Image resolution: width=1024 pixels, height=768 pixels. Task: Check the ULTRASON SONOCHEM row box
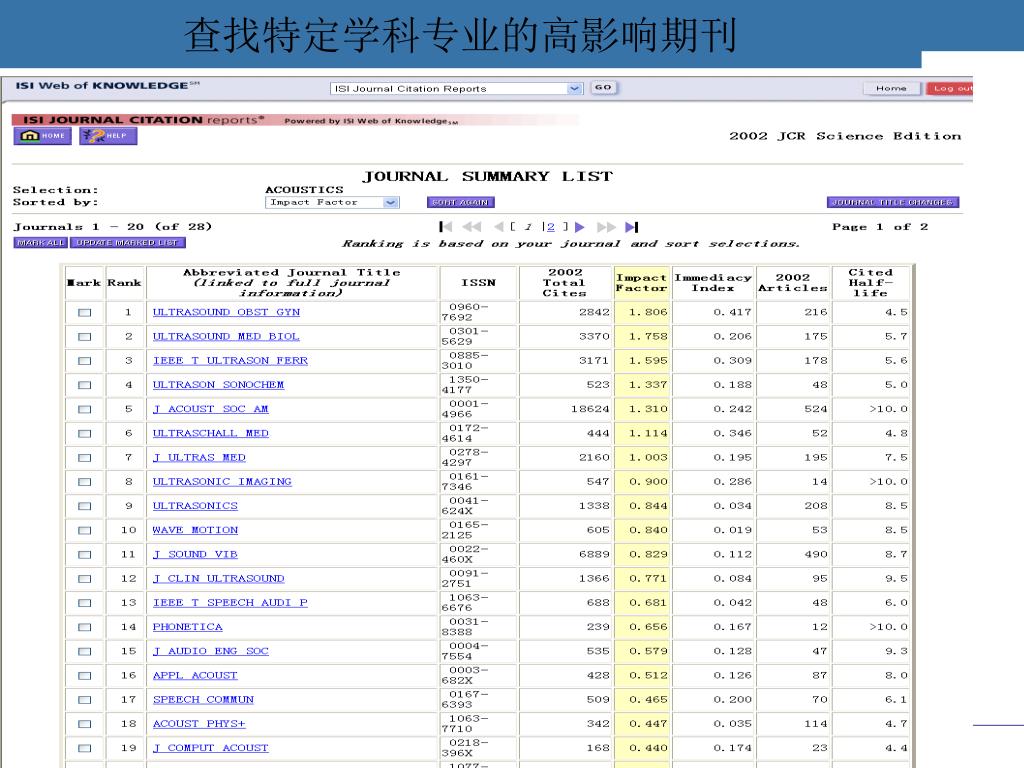85,385
